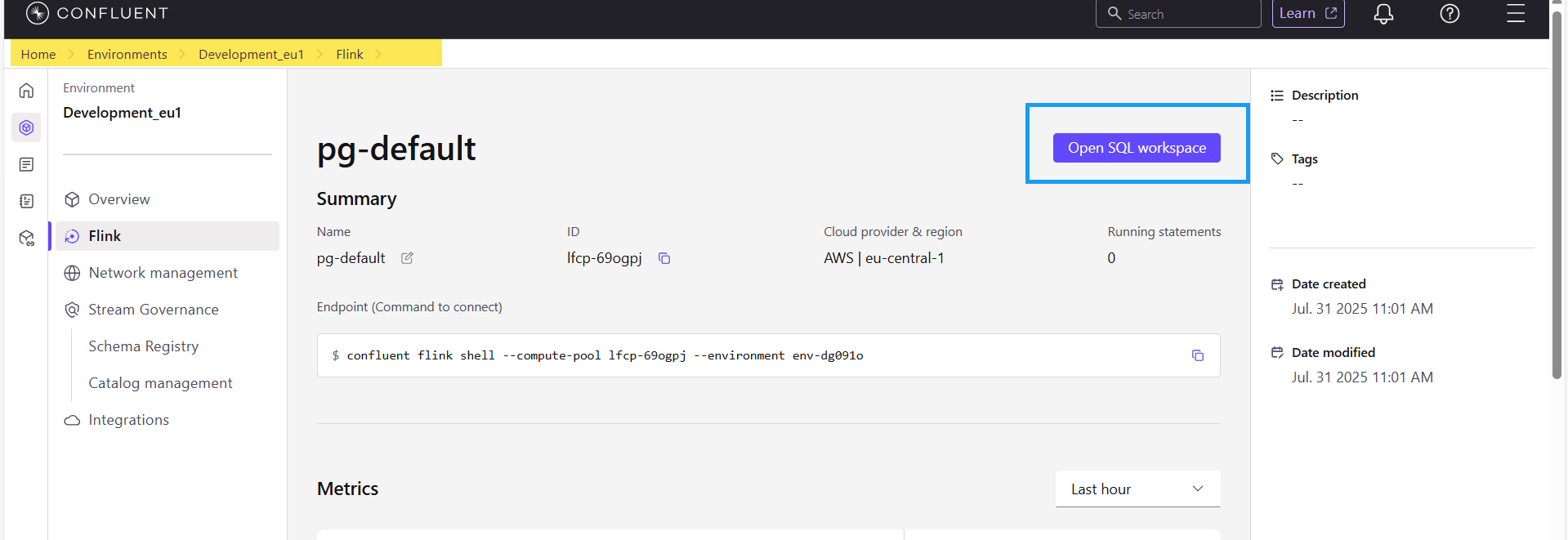Image resolution: width=1568 pixels, height=540 pixels.
Task: Copy the compute pool ID lfcp-69ogpj
Action: (x=664, y=258)
